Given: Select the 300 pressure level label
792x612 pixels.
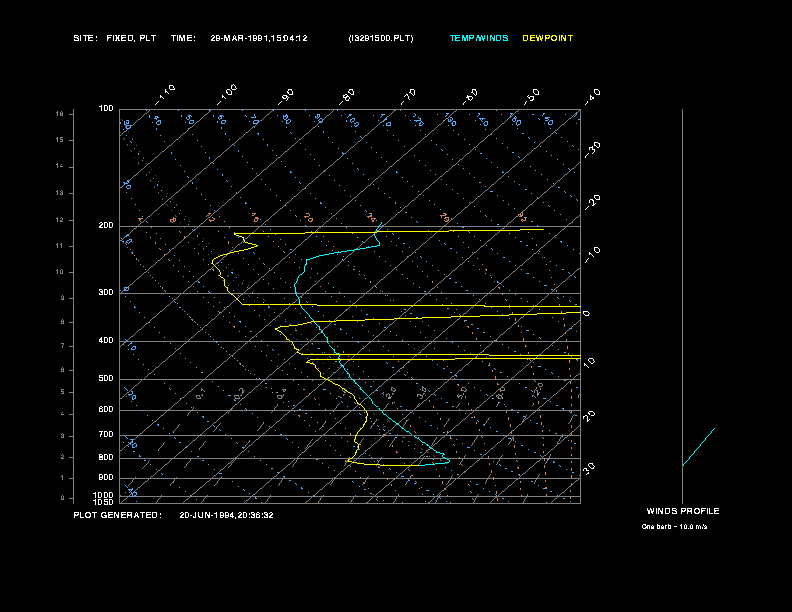Looking at the screenshot, I should tap(106, 292).
